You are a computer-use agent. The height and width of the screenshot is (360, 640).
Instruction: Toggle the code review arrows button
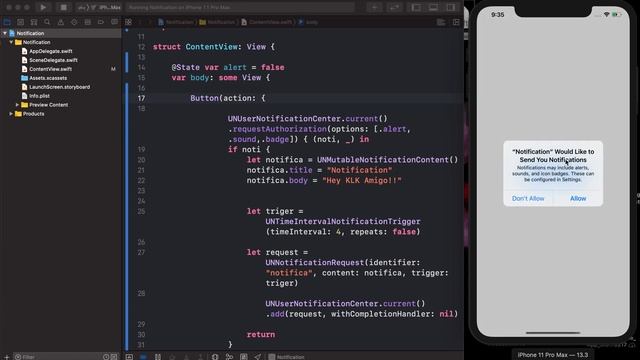394,7
